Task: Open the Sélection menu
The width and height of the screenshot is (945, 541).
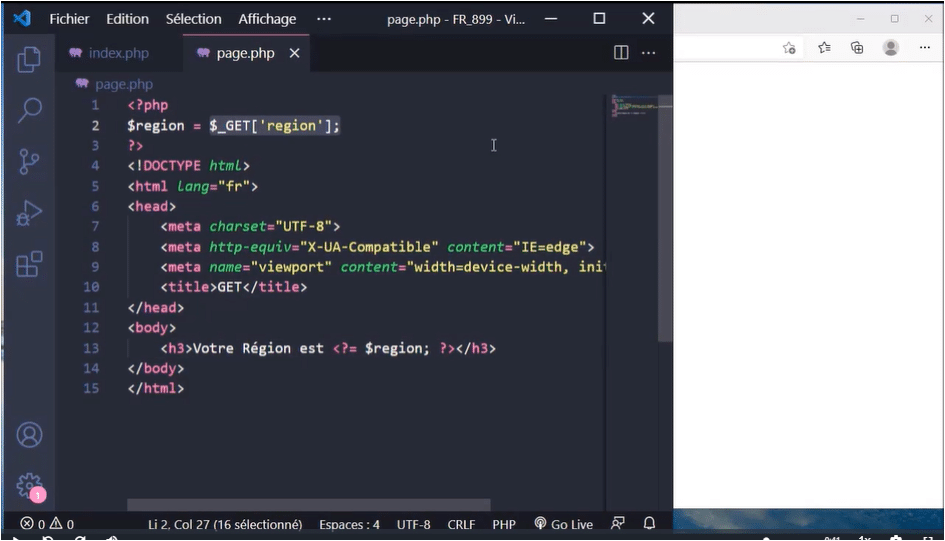Action: point(193,19)
